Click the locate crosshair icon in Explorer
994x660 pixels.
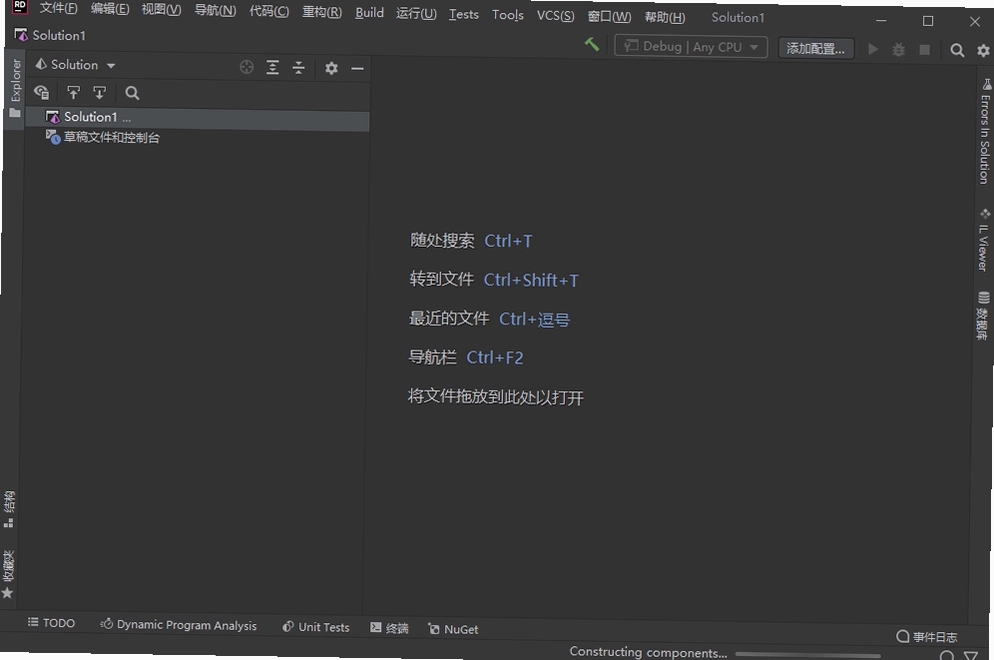pos(247,67)
